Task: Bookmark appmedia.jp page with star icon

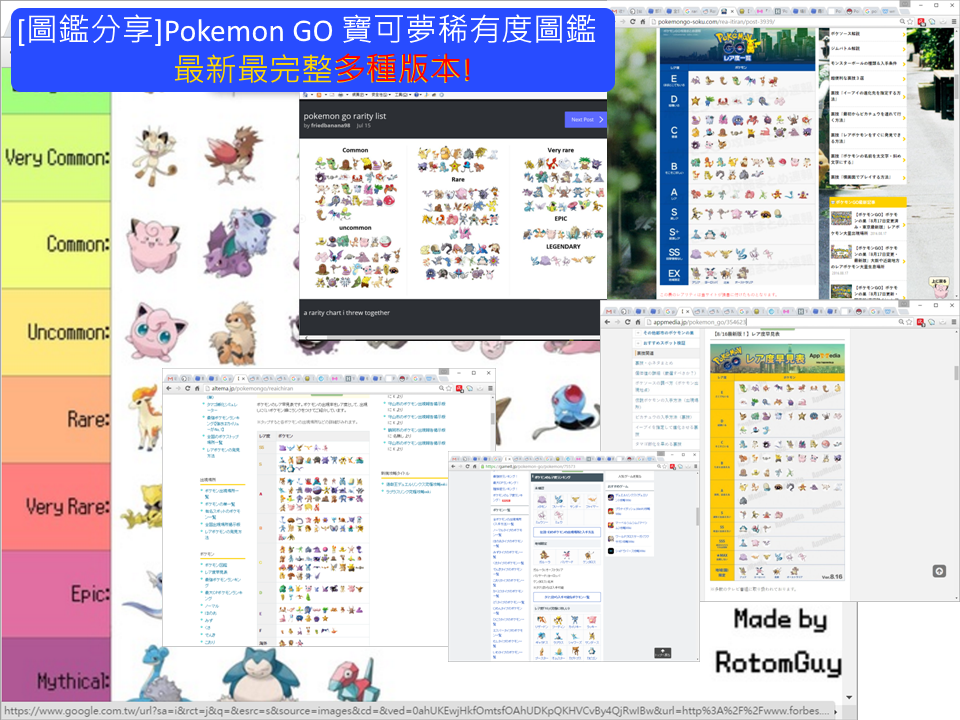Action: pos(909,322)
